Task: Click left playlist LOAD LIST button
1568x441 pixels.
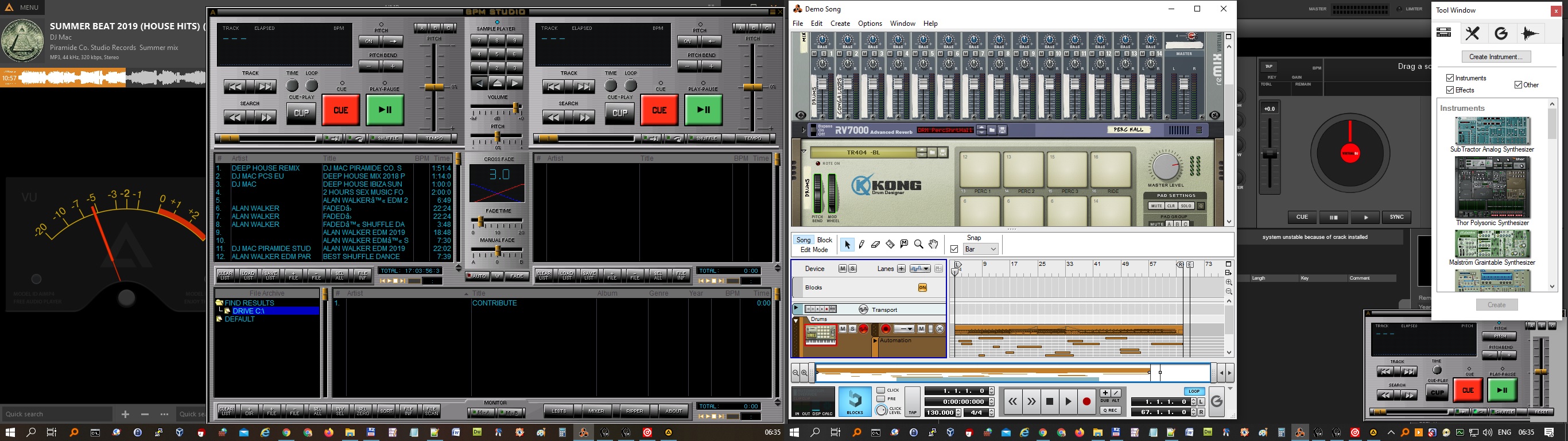Action: coord(248,275)
